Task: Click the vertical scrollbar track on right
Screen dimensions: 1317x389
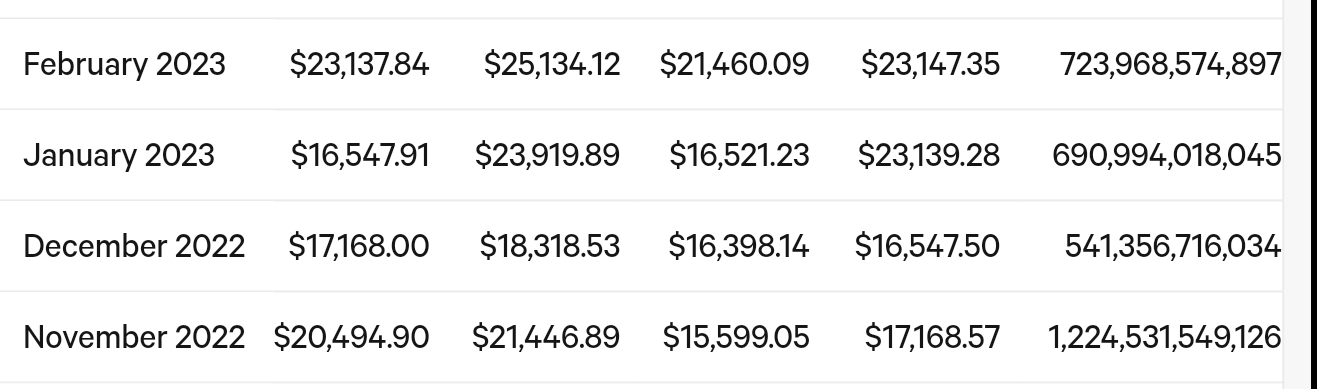Action: click(x=1300, y=194)
